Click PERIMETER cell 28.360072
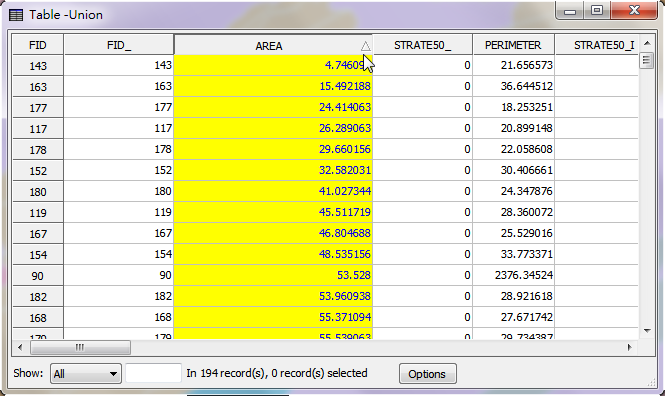 pyautogui.click(x=514, y=212)
